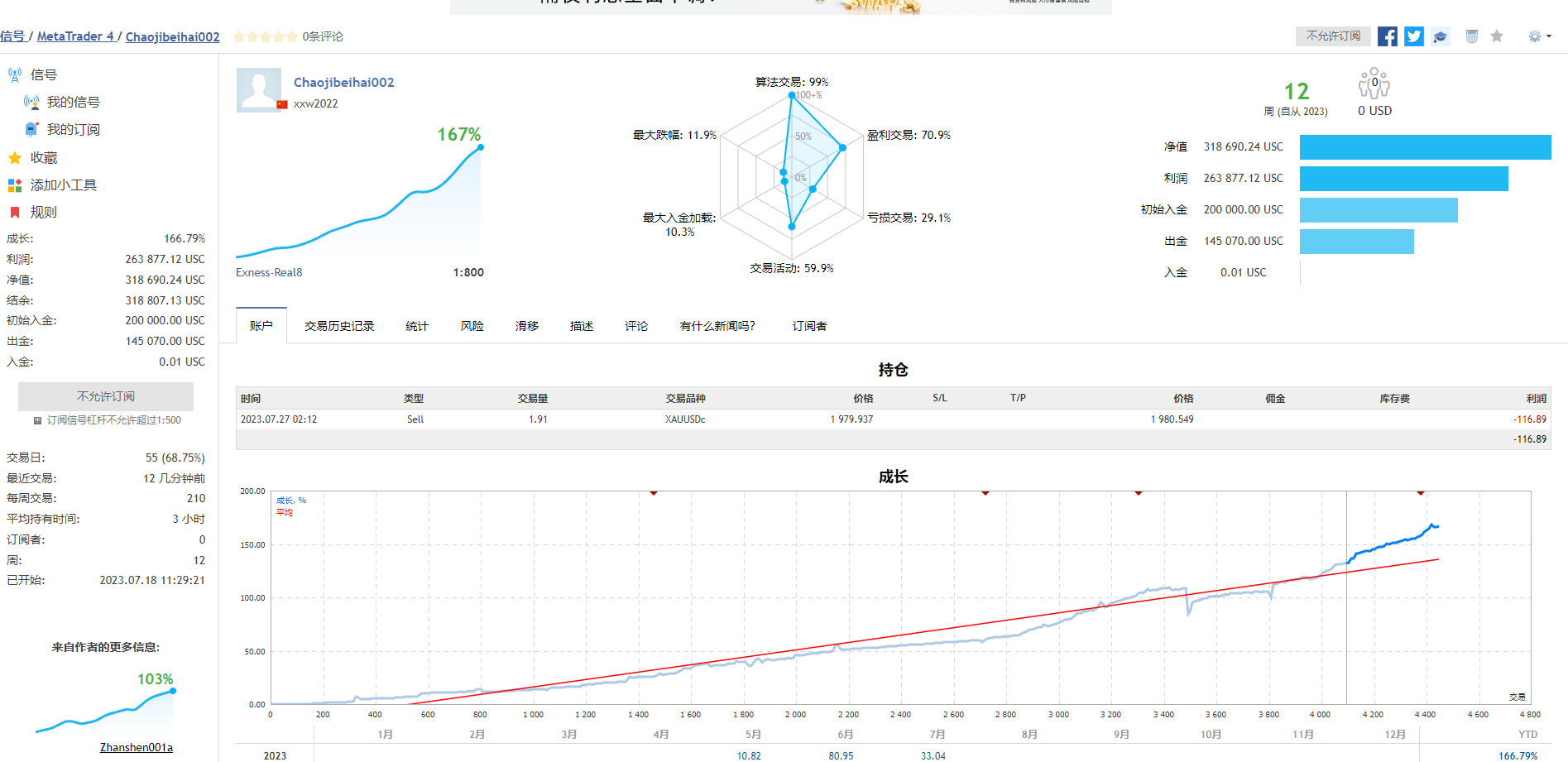Switch to the 滑移 tab

(527, 326)
